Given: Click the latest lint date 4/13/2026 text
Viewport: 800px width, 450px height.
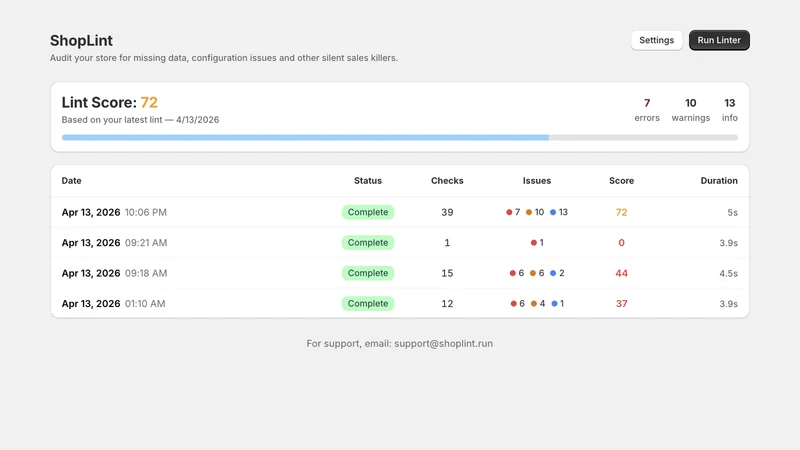Looking at the screenshot, I should point(197,120).
